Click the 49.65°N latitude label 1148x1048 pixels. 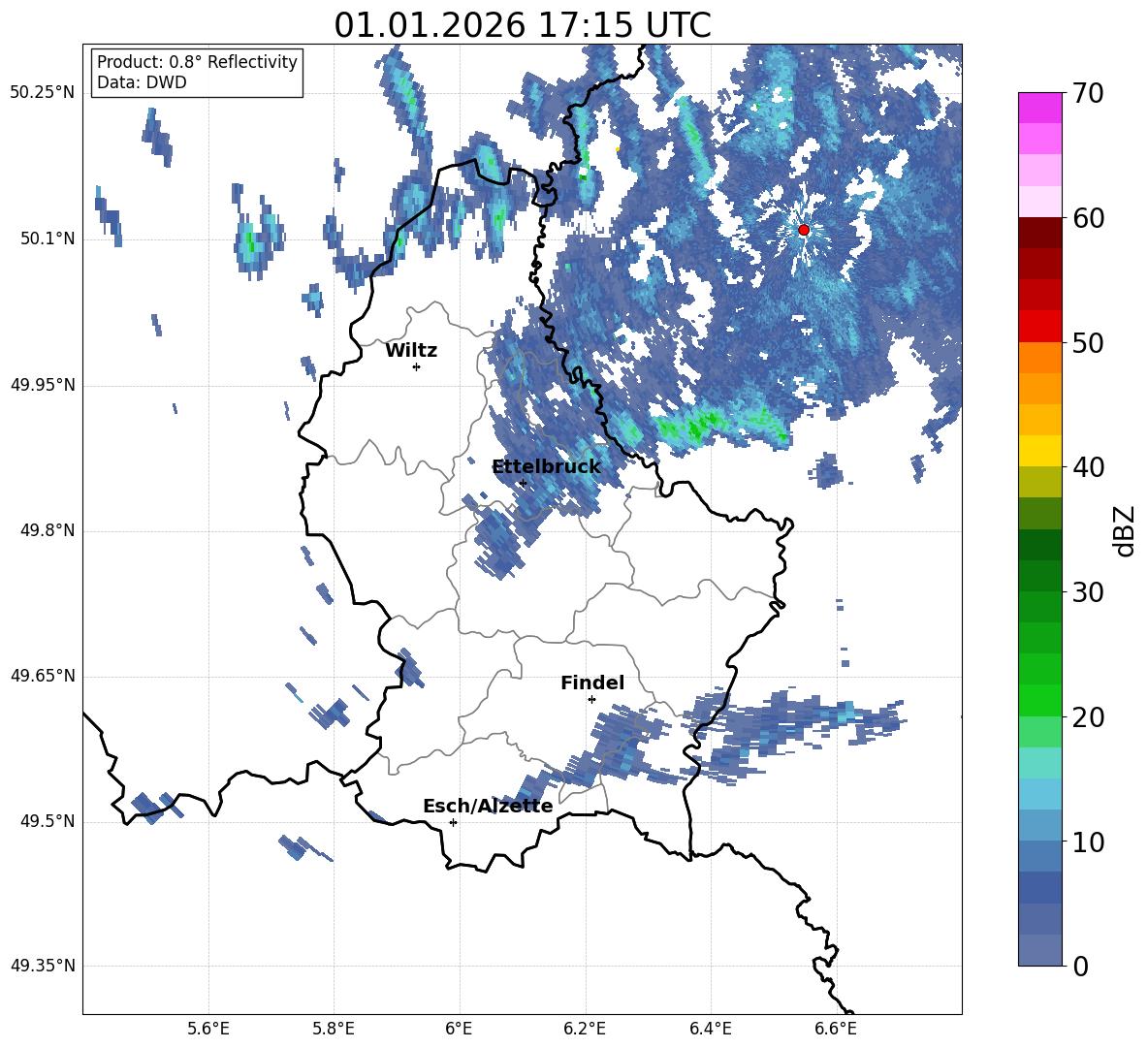tap(43, 676)
